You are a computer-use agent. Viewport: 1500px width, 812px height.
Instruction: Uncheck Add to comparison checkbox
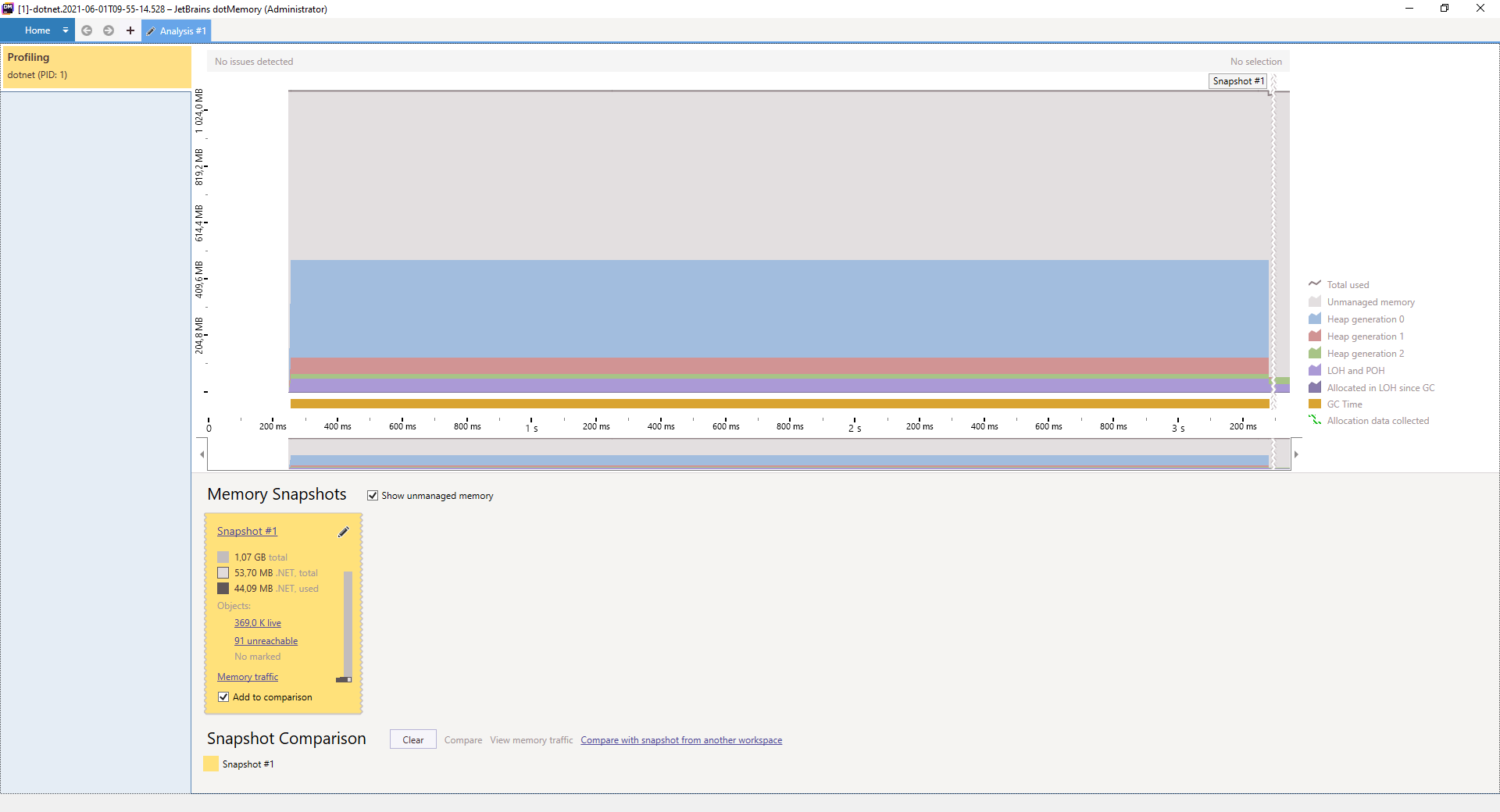pos(223,697)
